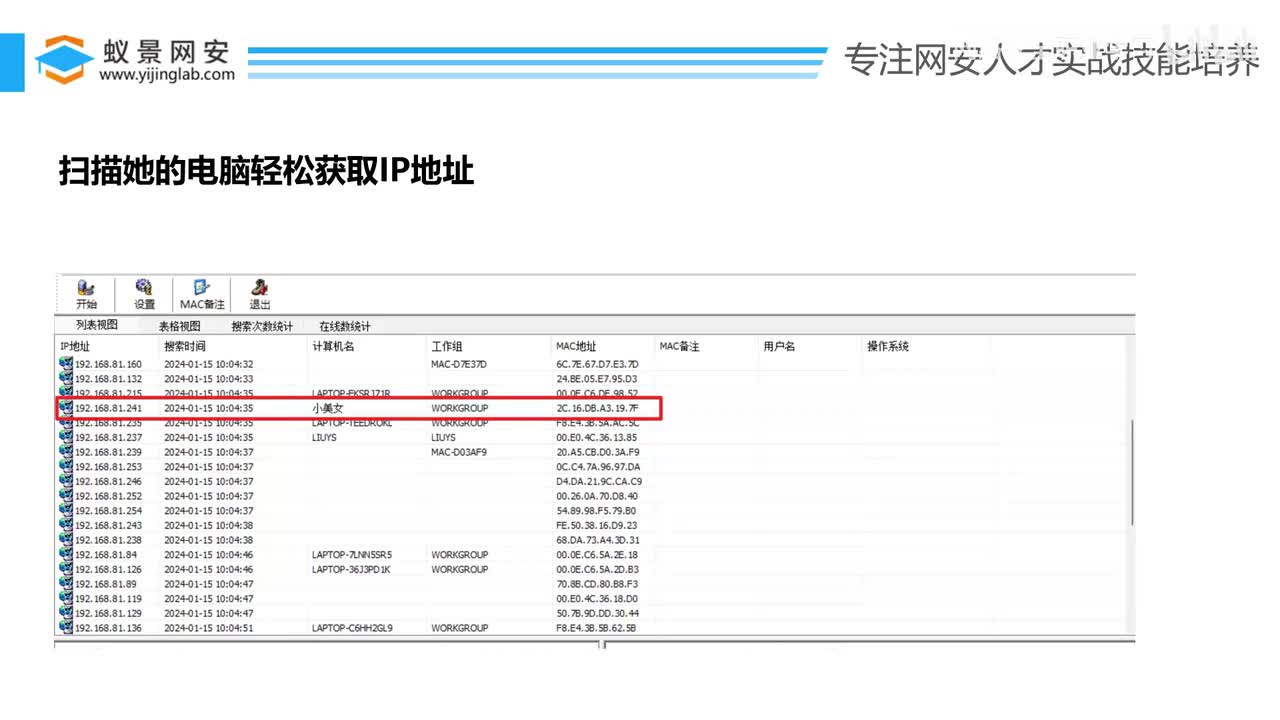Screen dimensions: 1280x720
Task: Open the MAC备注 toolbar tool
Action: pyautogui.click(x=202, y=295)
